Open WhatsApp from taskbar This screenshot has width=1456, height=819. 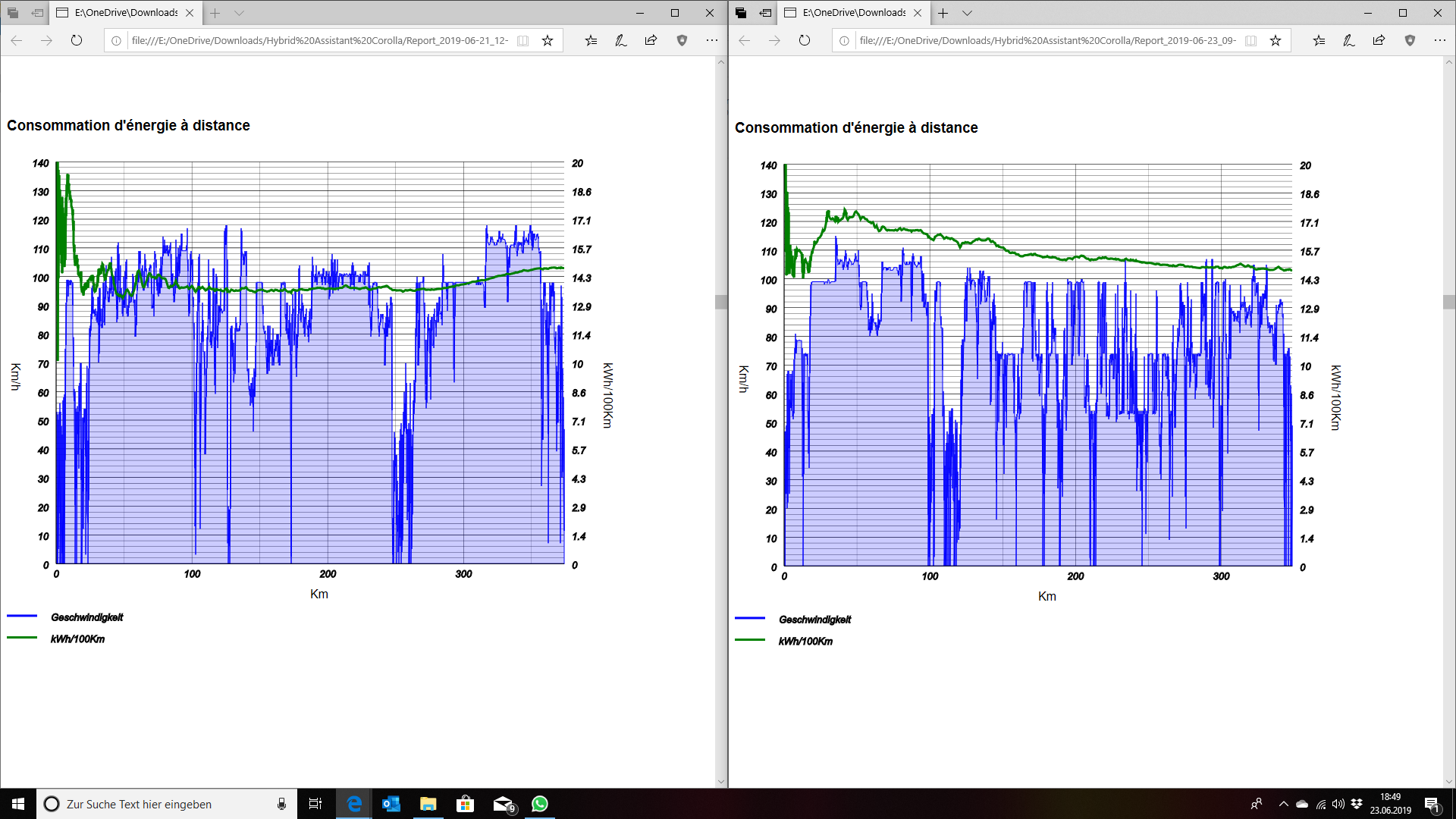pyautogui.click(x=540, y=804)
